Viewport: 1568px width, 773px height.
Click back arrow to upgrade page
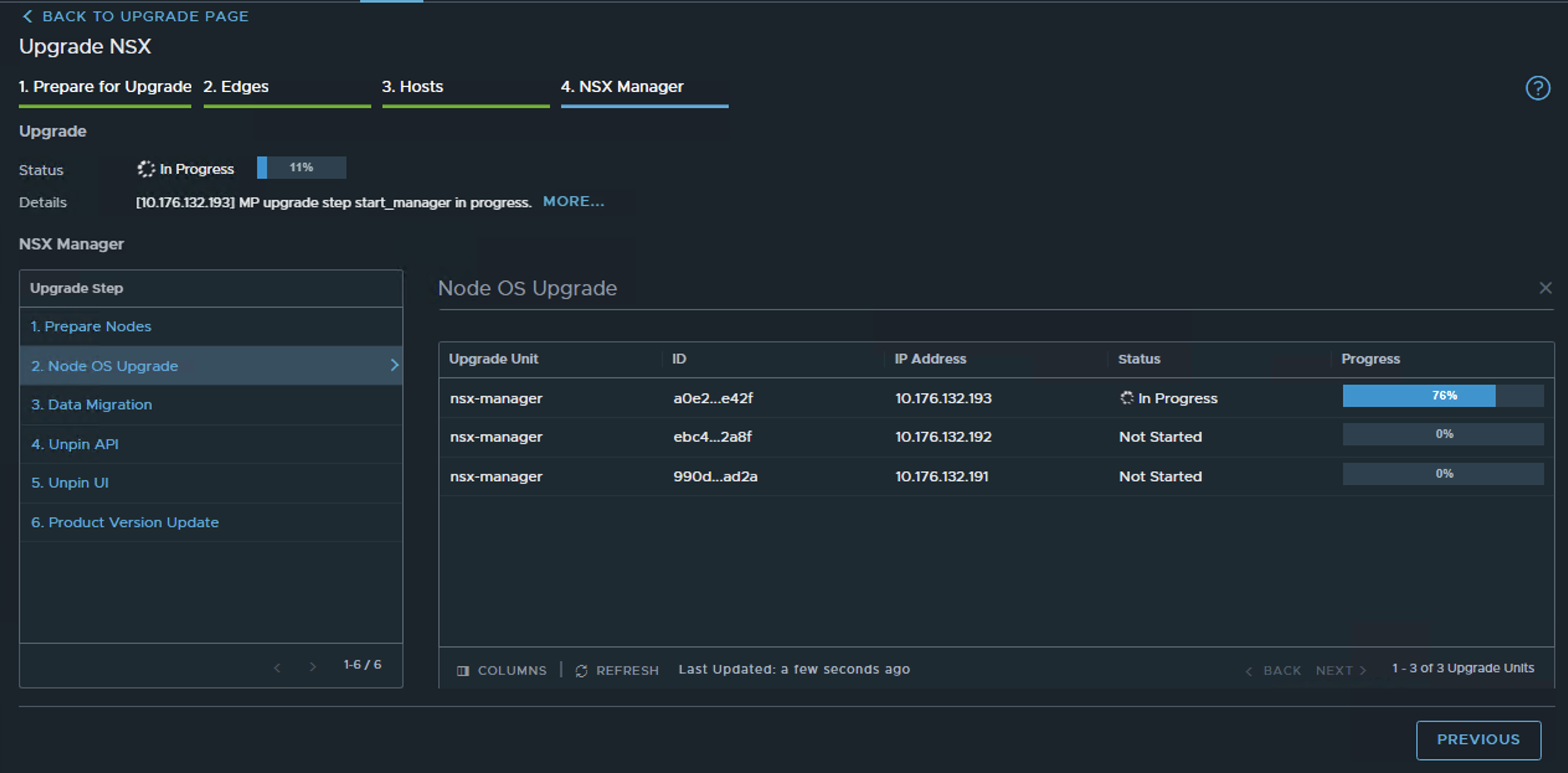click(x=27, y=17)
